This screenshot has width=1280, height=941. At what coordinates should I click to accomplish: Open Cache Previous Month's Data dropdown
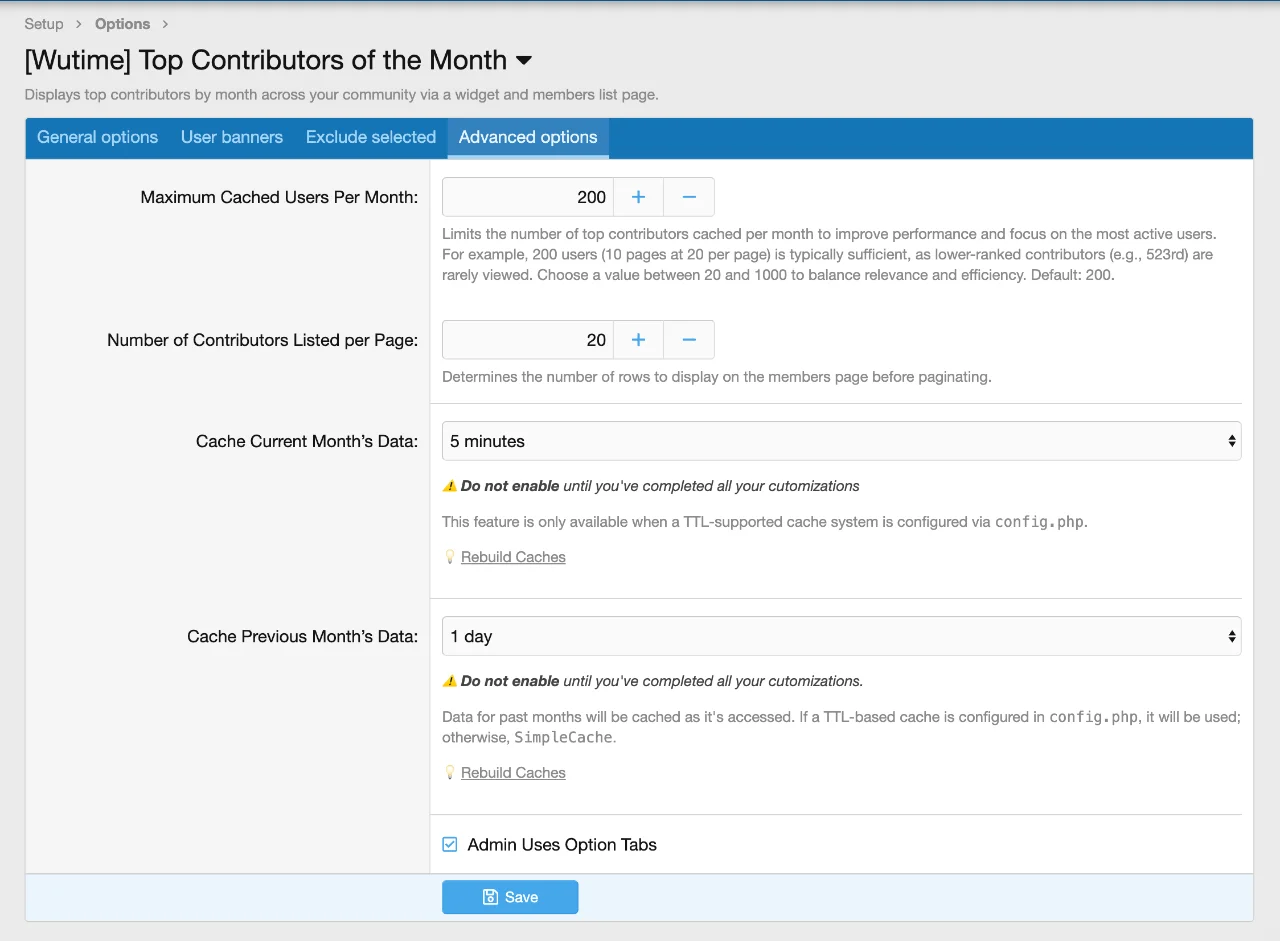tap(841, 636)
